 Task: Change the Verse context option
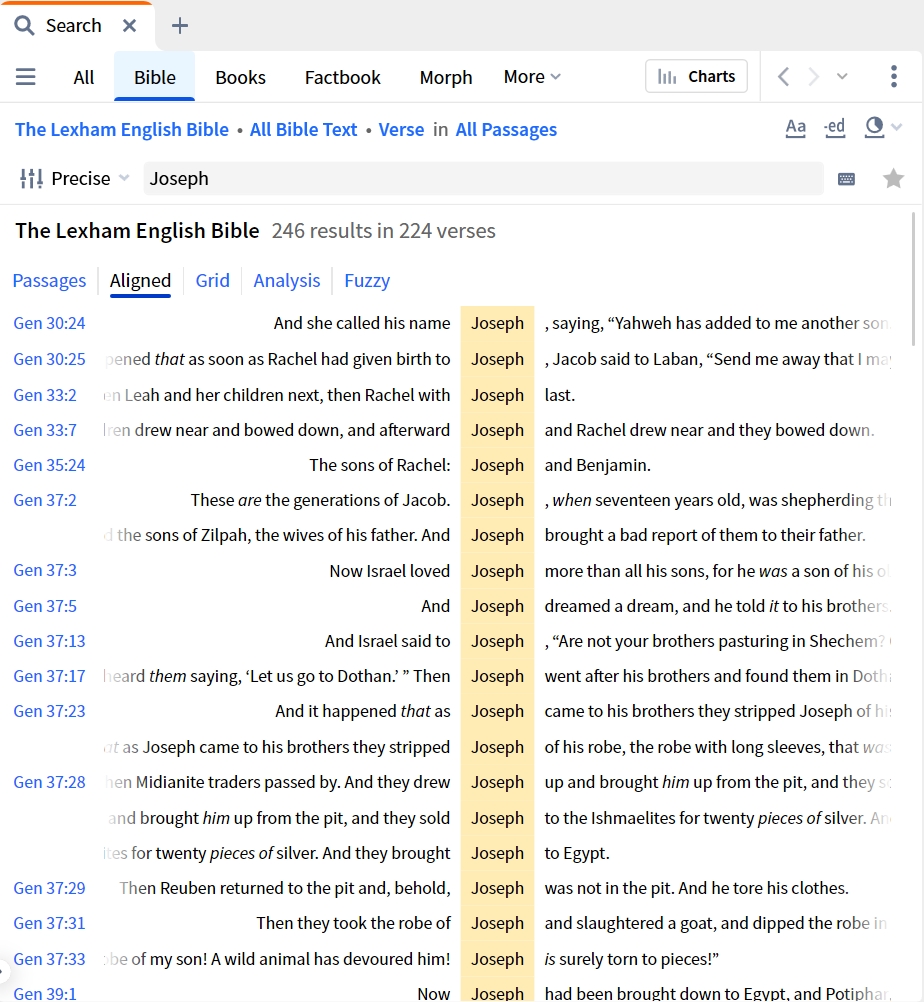pyautogui.click(x=401, y=130)
